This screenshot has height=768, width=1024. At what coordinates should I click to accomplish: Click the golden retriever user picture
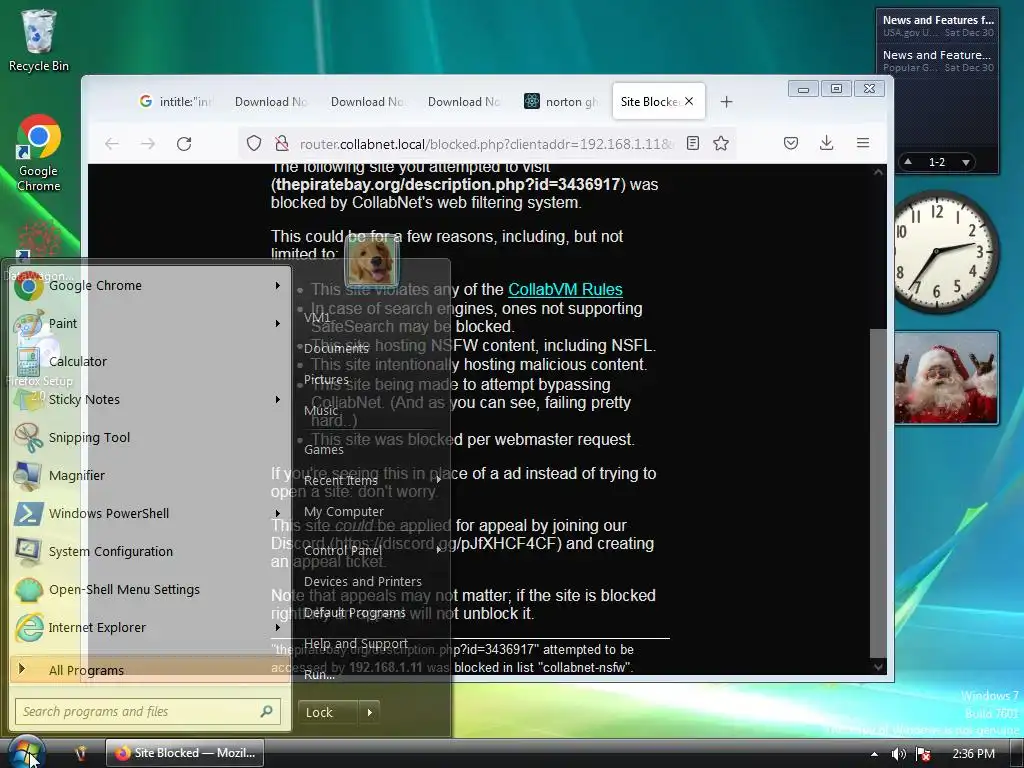pyautogui.click(x=372, y=261)
